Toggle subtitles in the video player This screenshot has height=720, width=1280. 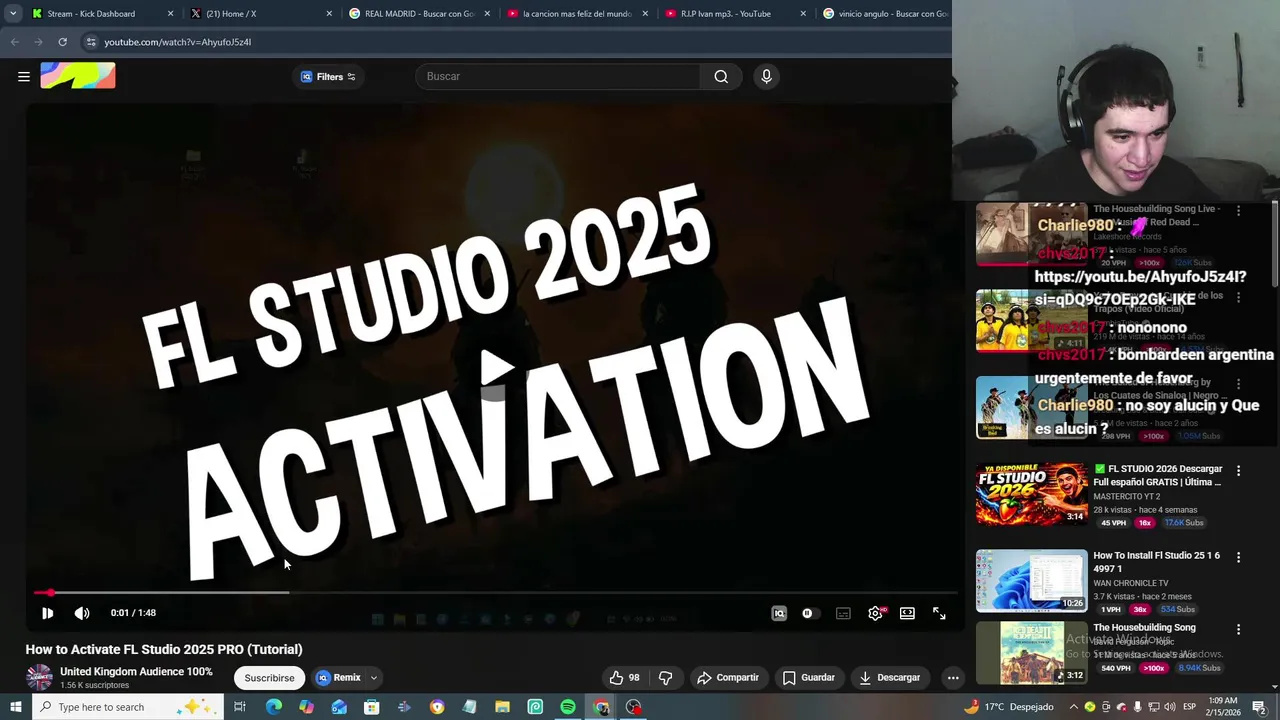coord(843,613)
